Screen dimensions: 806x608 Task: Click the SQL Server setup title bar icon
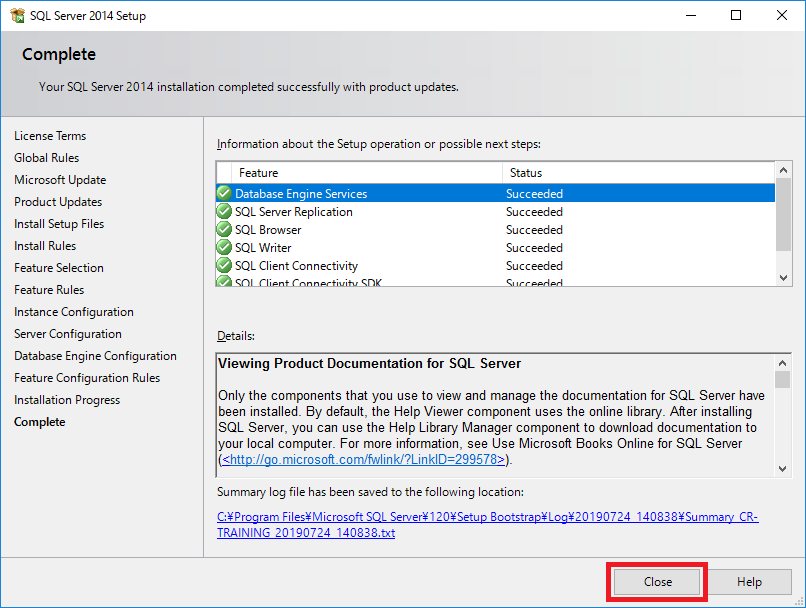coord(17,15)
